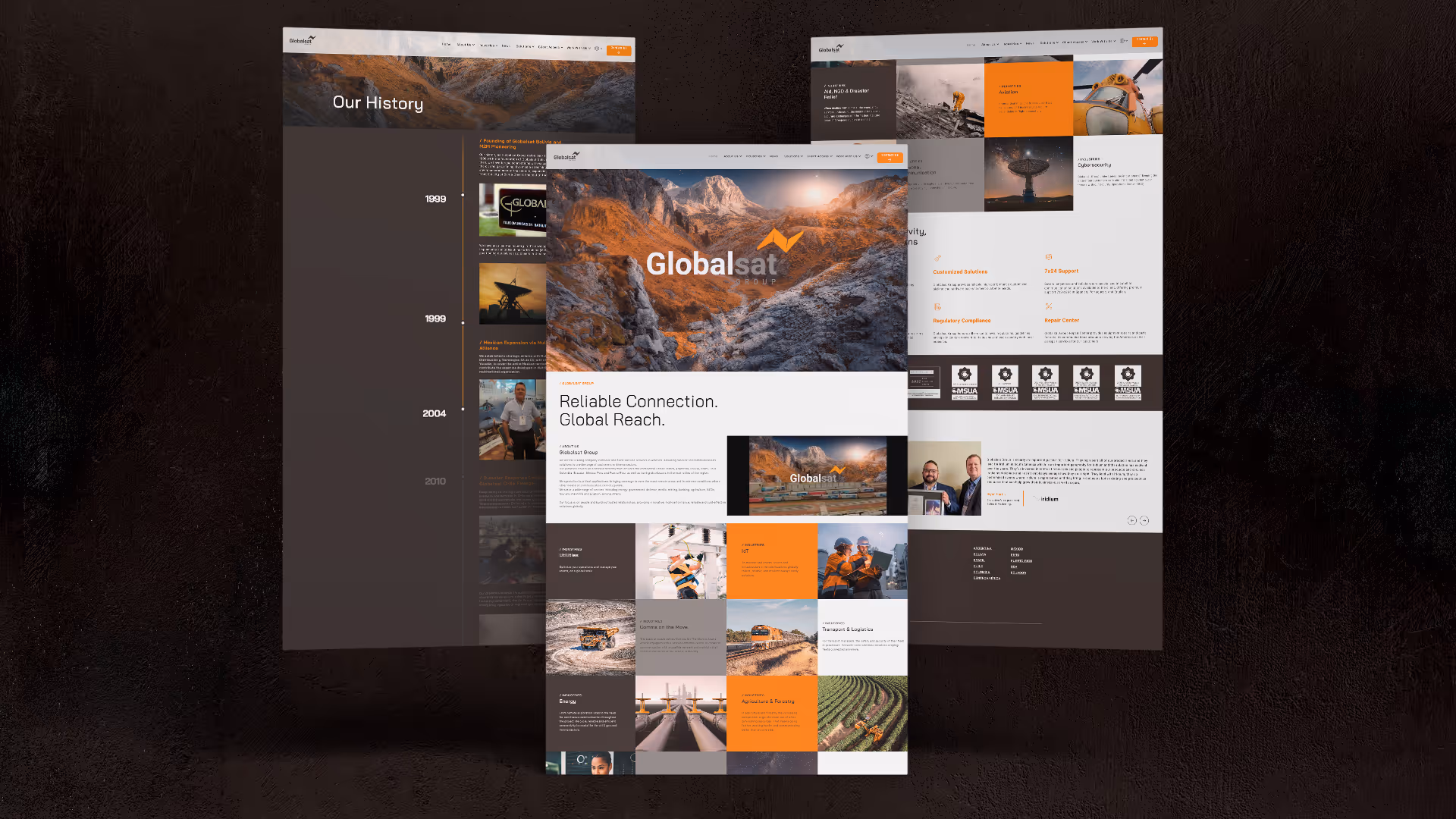Open the Aid, NGO & Disaster Relief card

point(853,102)
